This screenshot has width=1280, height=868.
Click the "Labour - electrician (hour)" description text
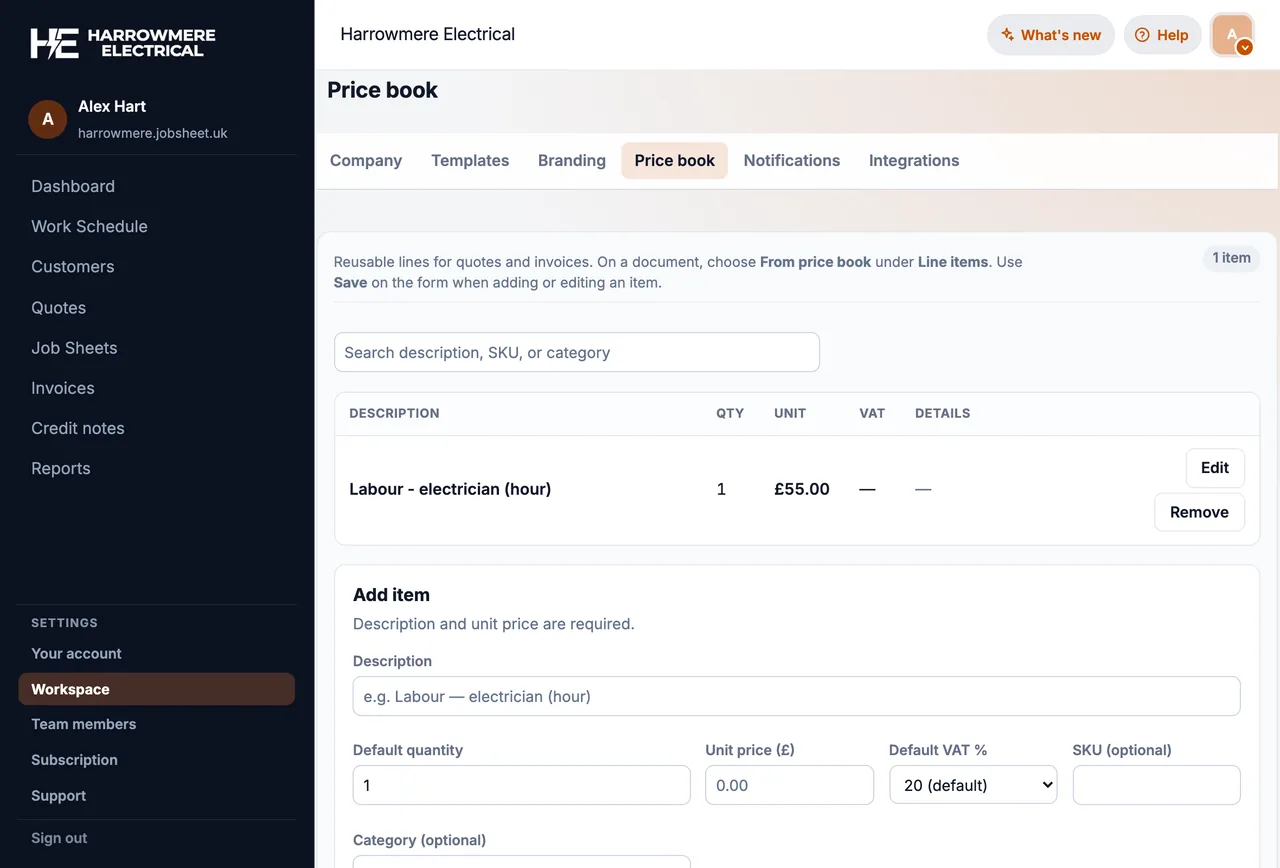450,489
